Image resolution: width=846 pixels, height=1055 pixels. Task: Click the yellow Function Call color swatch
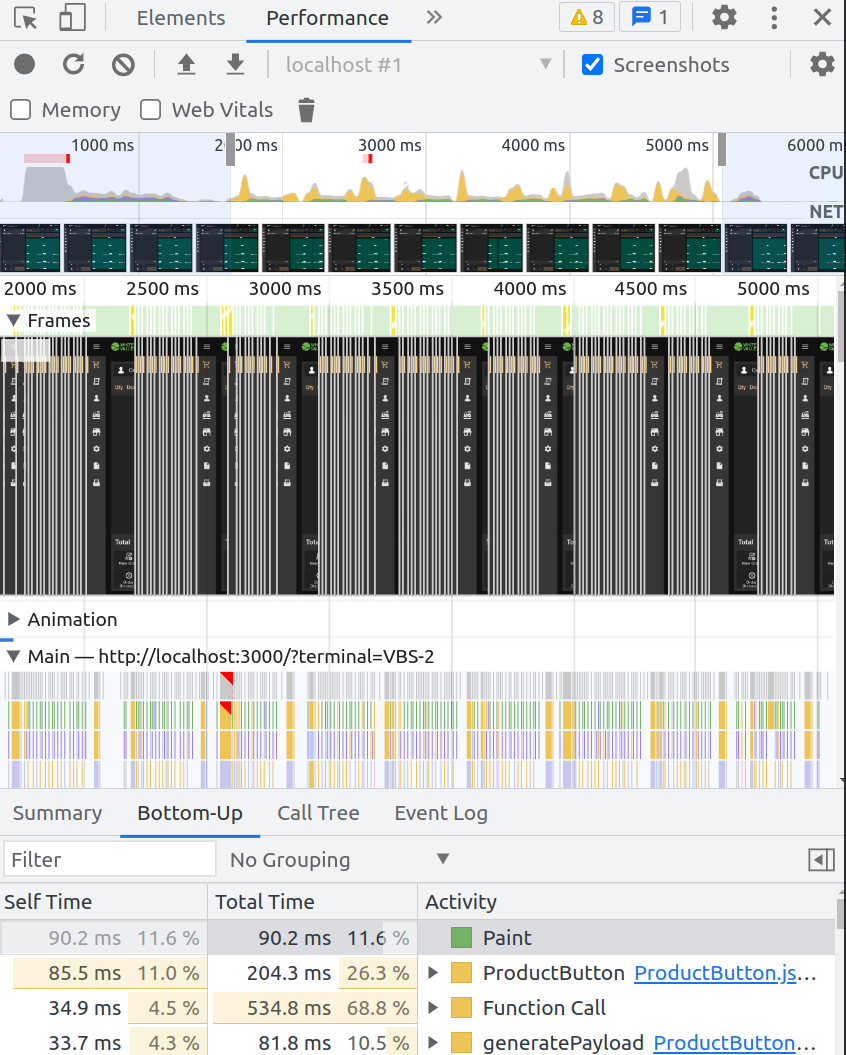tap(461, 1008)
